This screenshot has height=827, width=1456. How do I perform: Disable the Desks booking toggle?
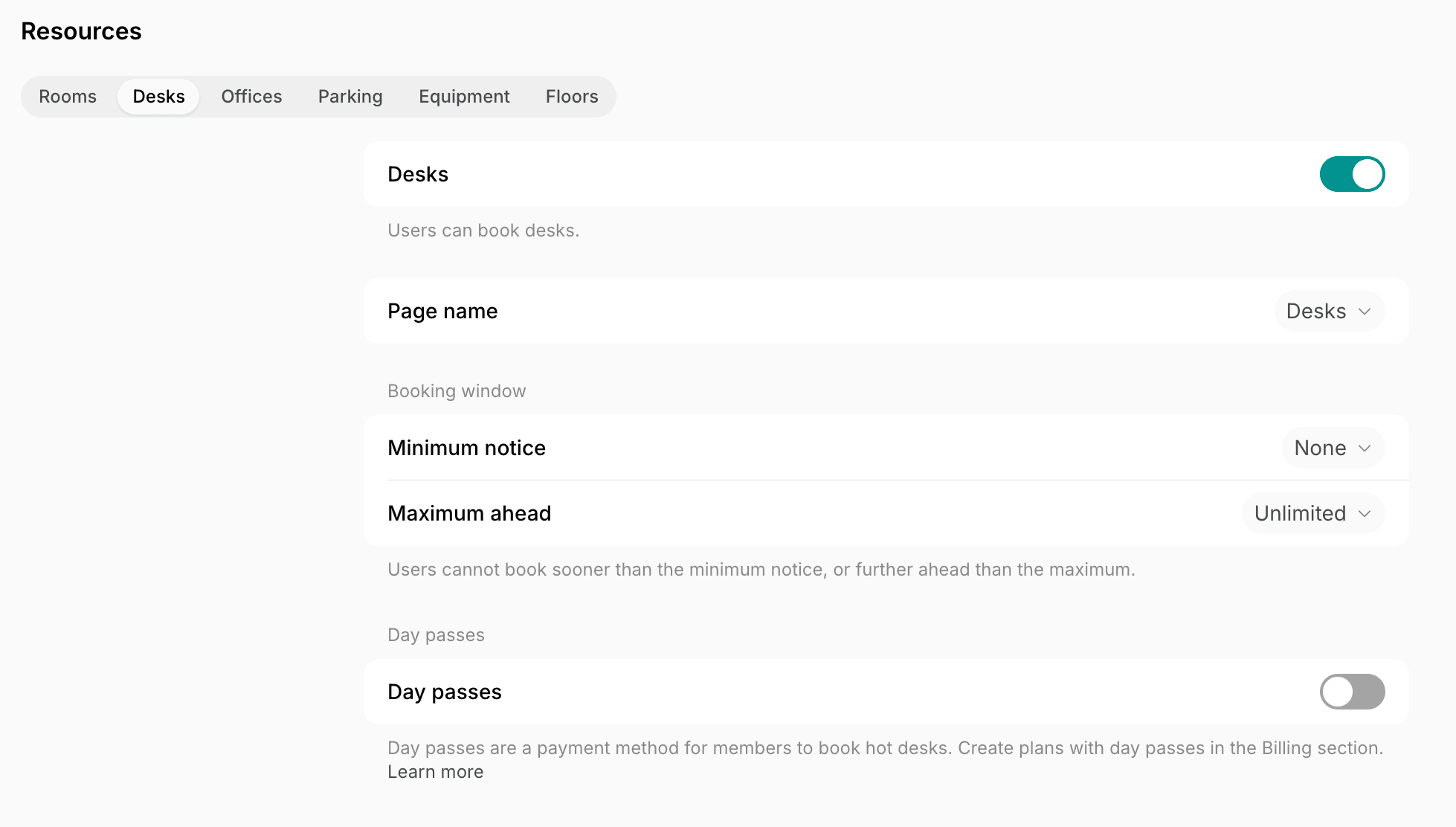click(1352, 174)
